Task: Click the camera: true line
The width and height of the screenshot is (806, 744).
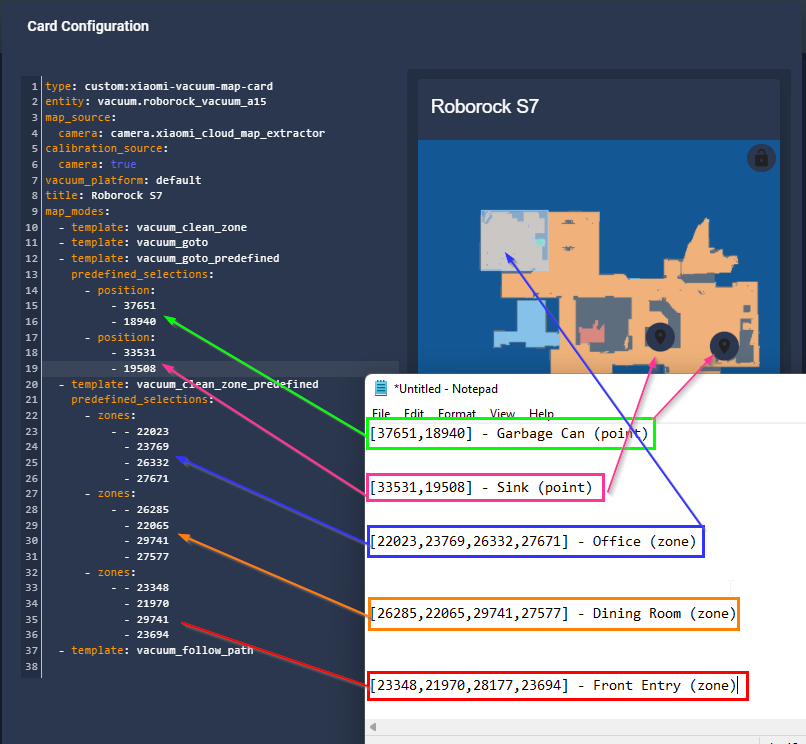Action: click(97, 165)
